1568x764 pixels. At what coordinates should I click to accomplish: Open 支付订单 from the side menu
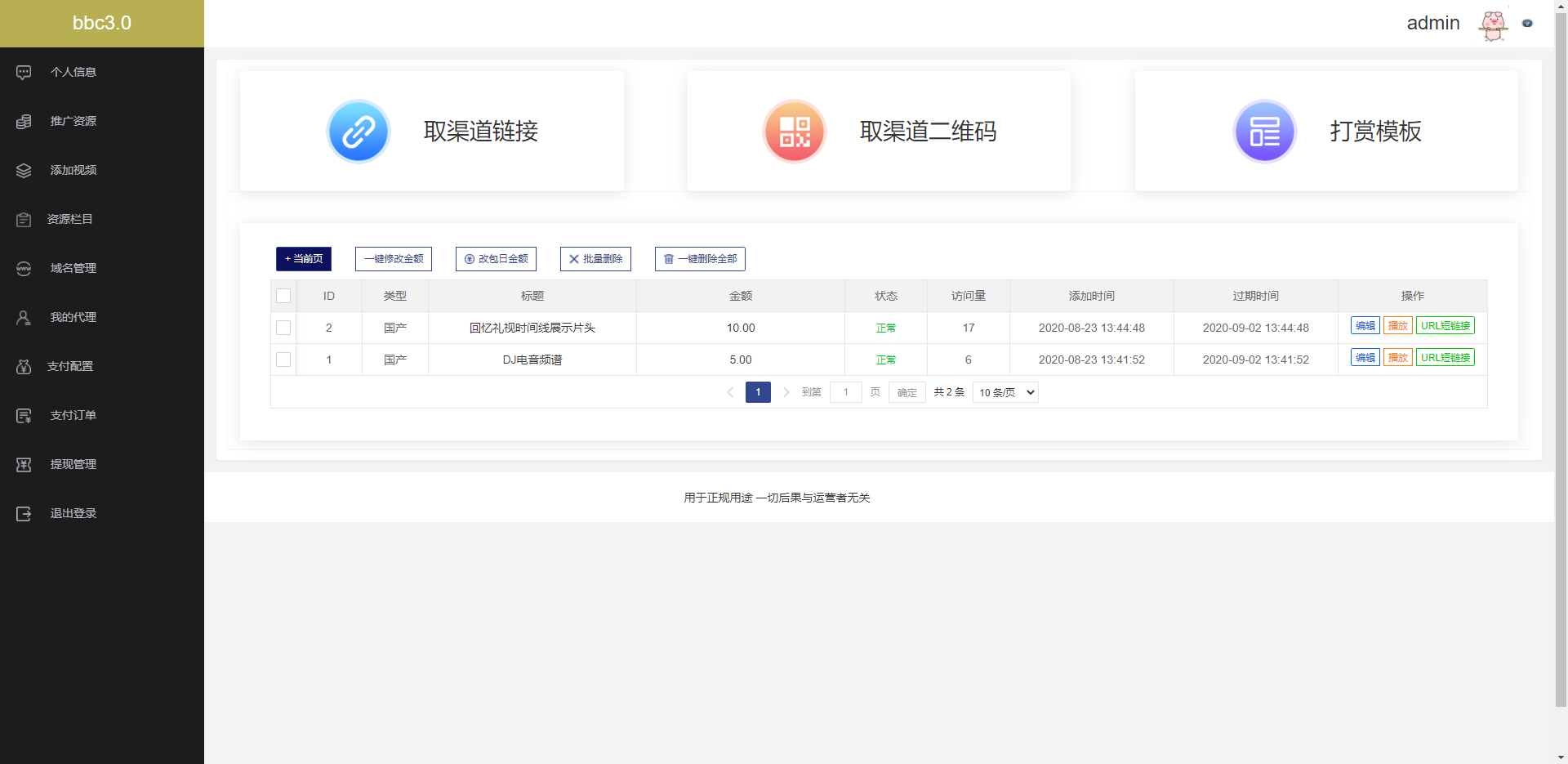(72, 415)
